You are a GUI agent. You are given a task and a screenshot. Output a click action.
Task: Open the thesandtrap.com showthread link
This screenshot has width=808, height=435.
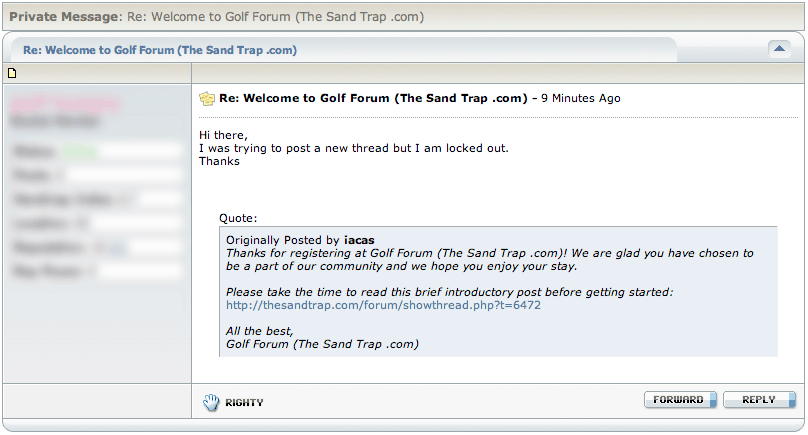tap(383, 305)
